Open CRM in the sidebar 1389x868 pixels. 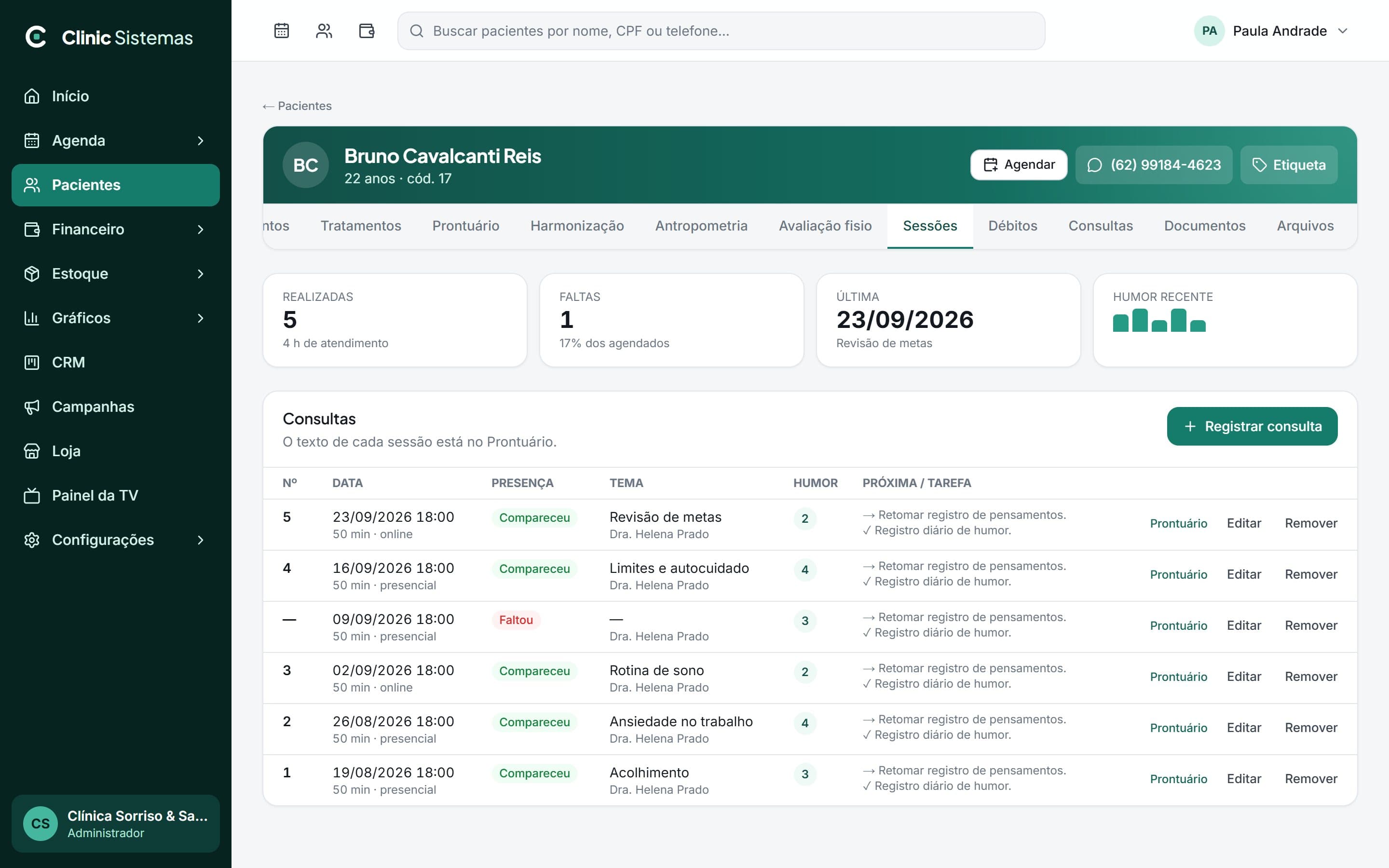tap(115, 362)
